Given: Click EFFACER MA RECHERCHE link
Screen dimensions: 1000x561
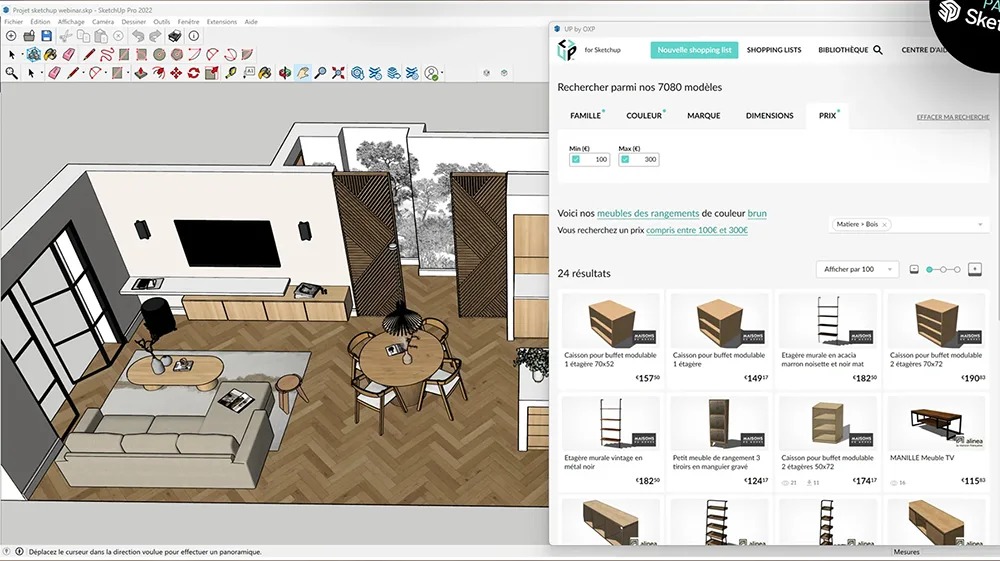Looking at the screenshot, I should coord(953,117).
